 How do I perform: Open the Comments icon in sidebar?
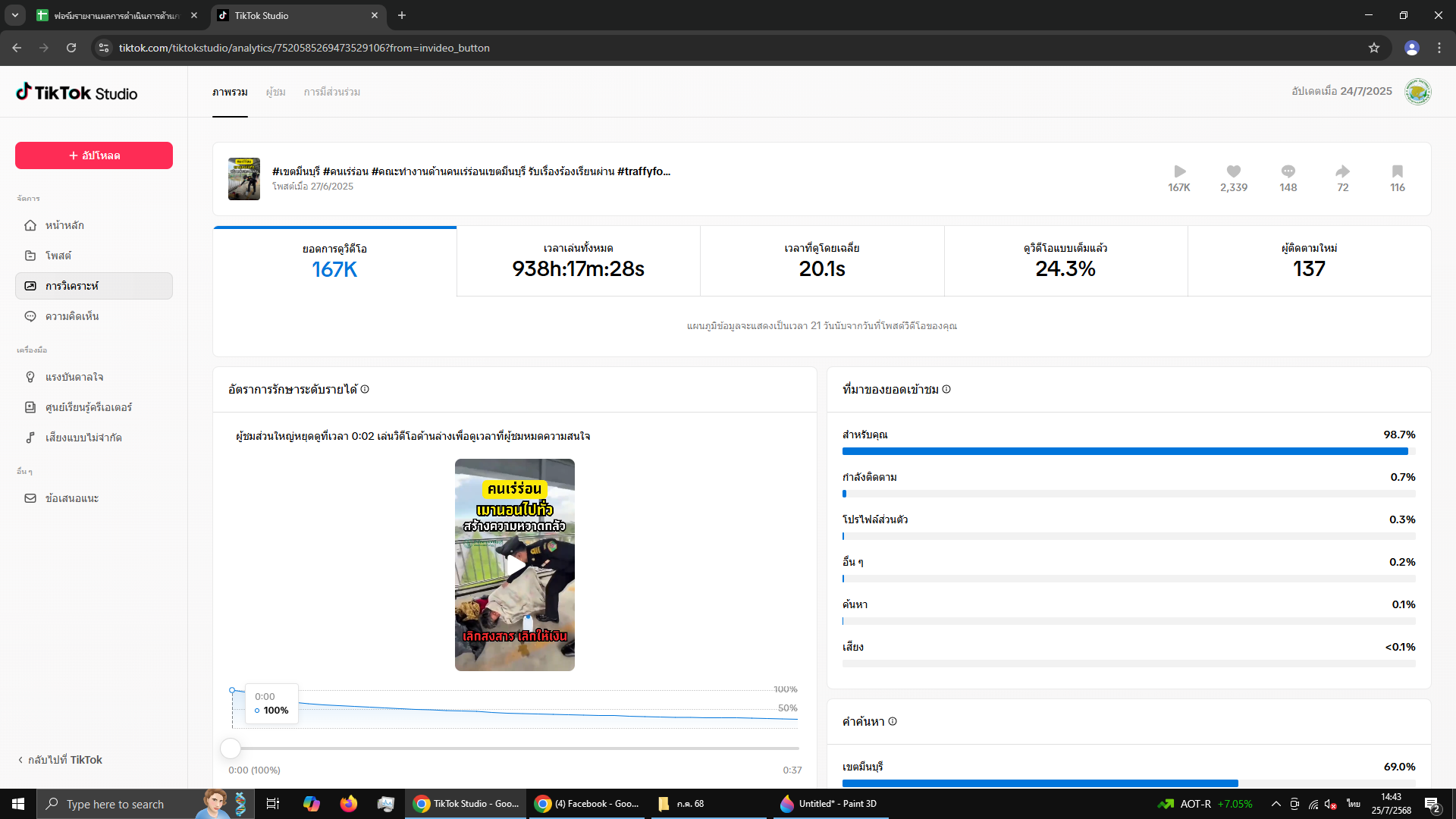tap(30, 316)
